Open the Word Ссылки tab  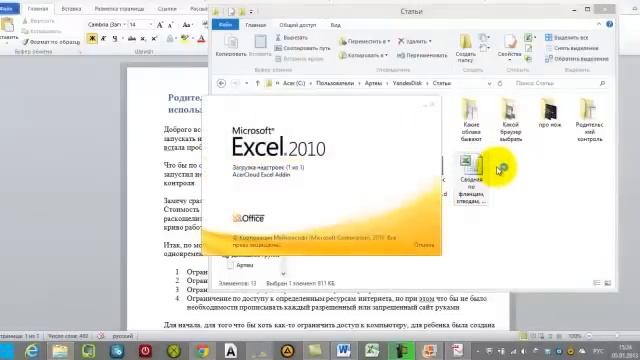click(167, 9)
